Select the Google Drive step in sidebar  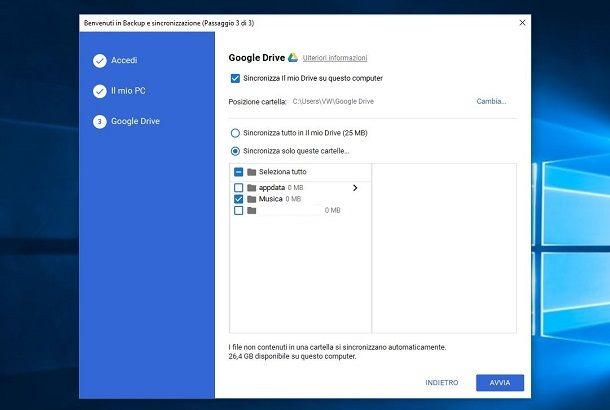[135, 121]
